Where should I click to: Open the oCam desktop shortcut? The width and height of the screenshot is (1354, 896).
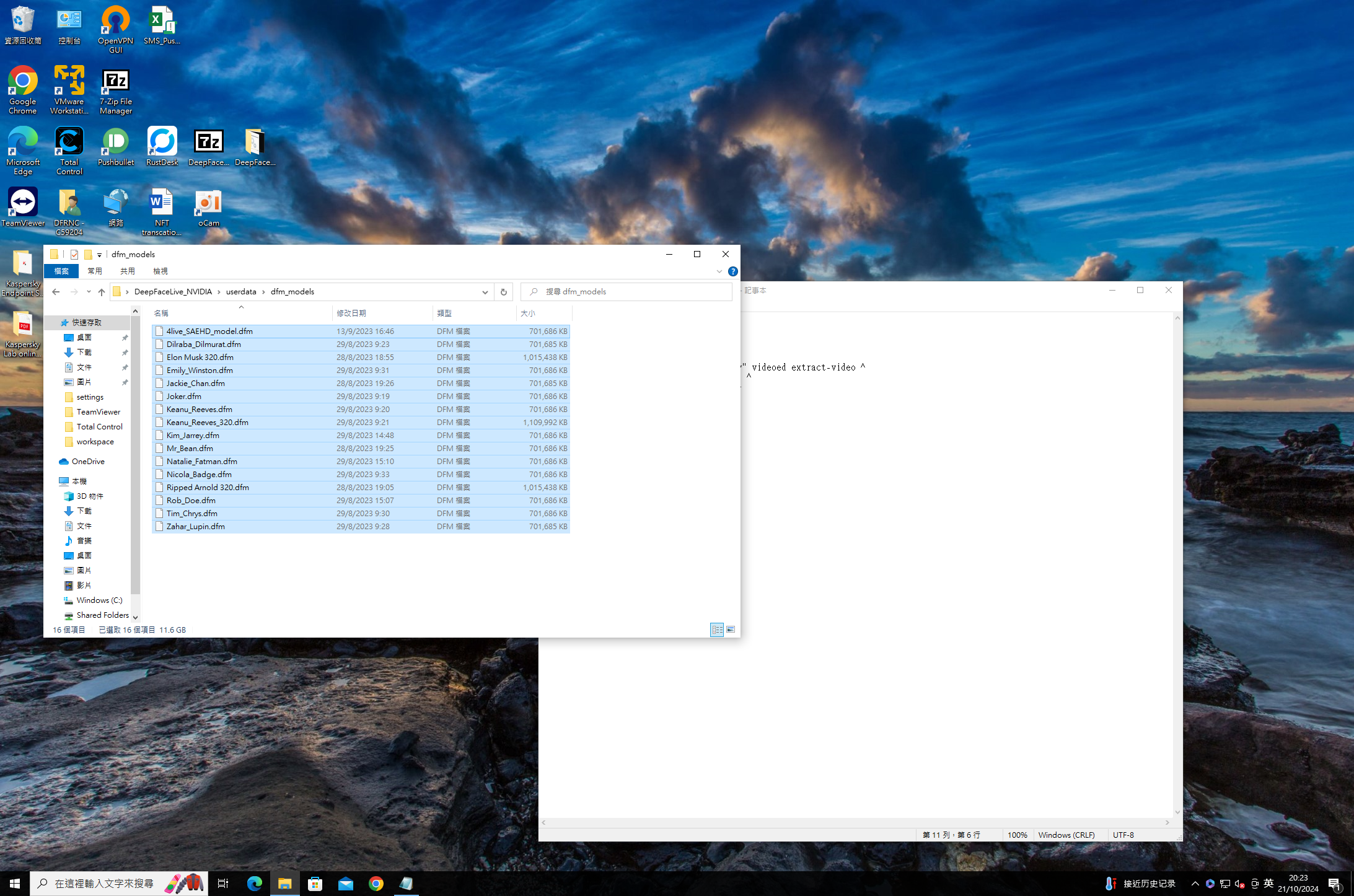coord(209,207)
